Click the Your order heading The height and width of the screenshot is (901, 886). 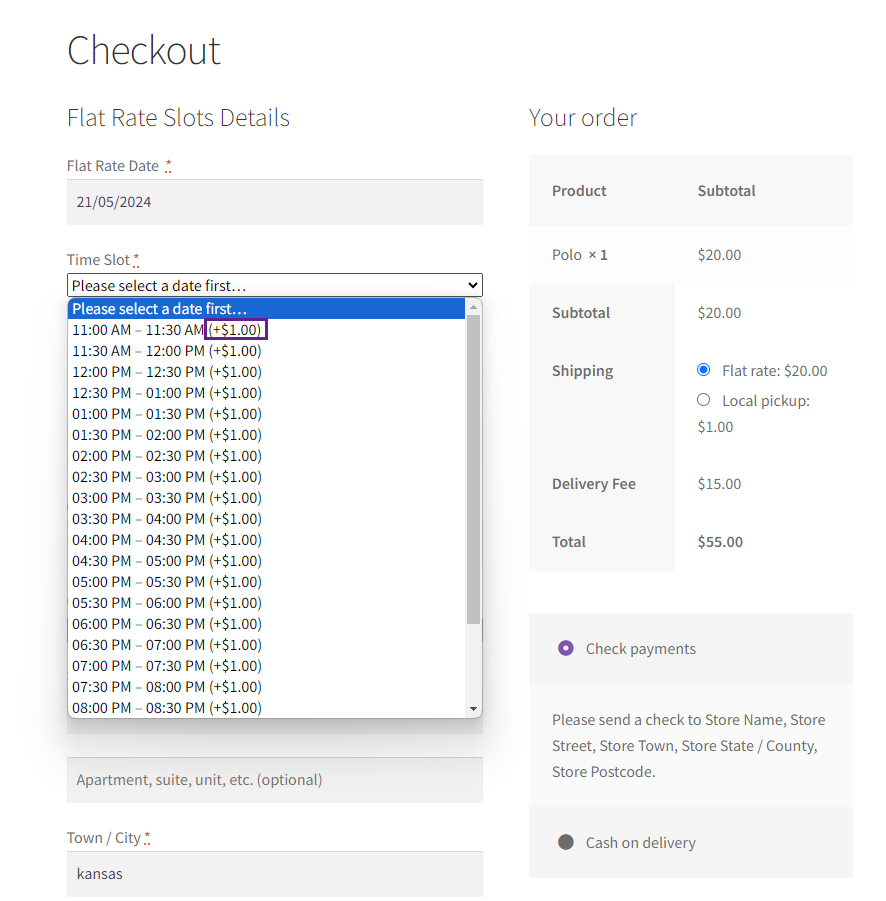(583, 118)
